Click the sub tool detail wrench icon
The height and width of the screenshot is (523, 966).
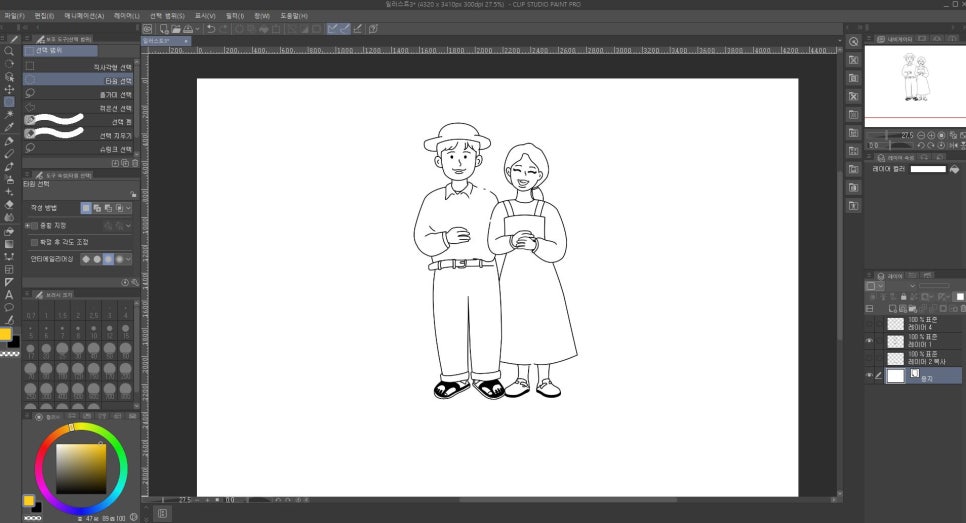click(x=135, y=283)
